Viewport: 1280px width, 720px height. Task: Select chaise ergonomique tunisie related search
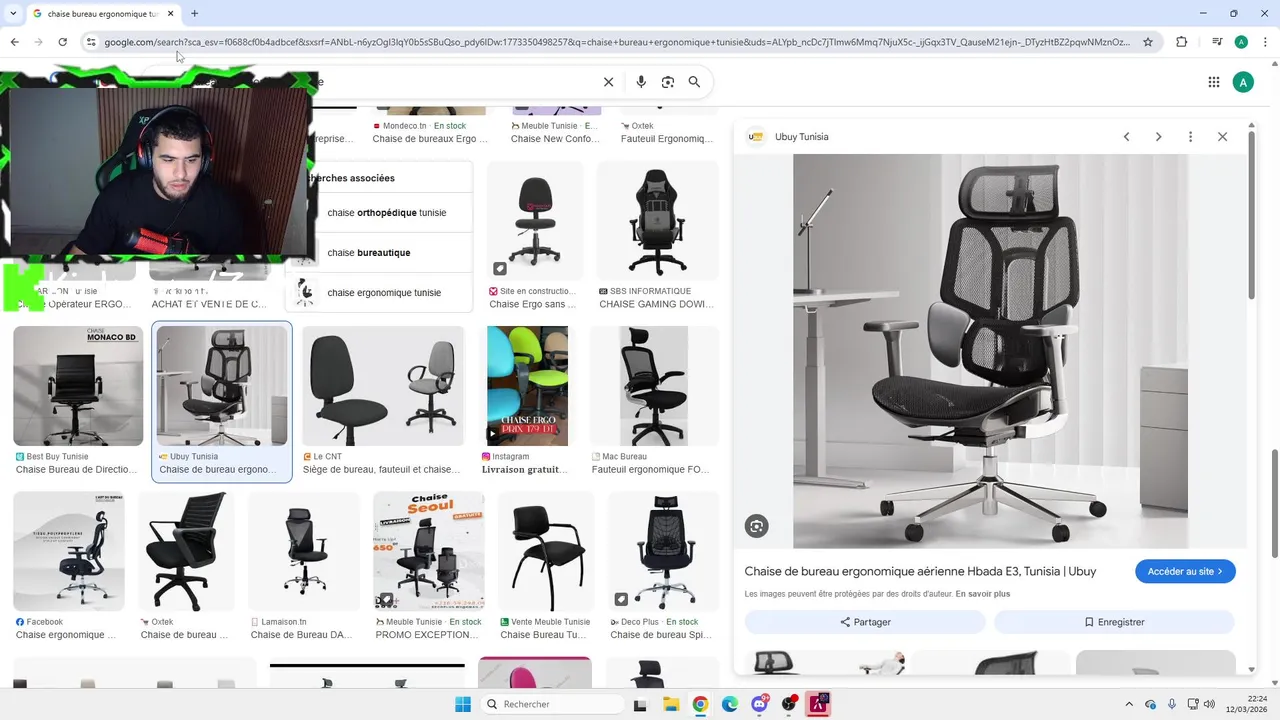[384, 293]
